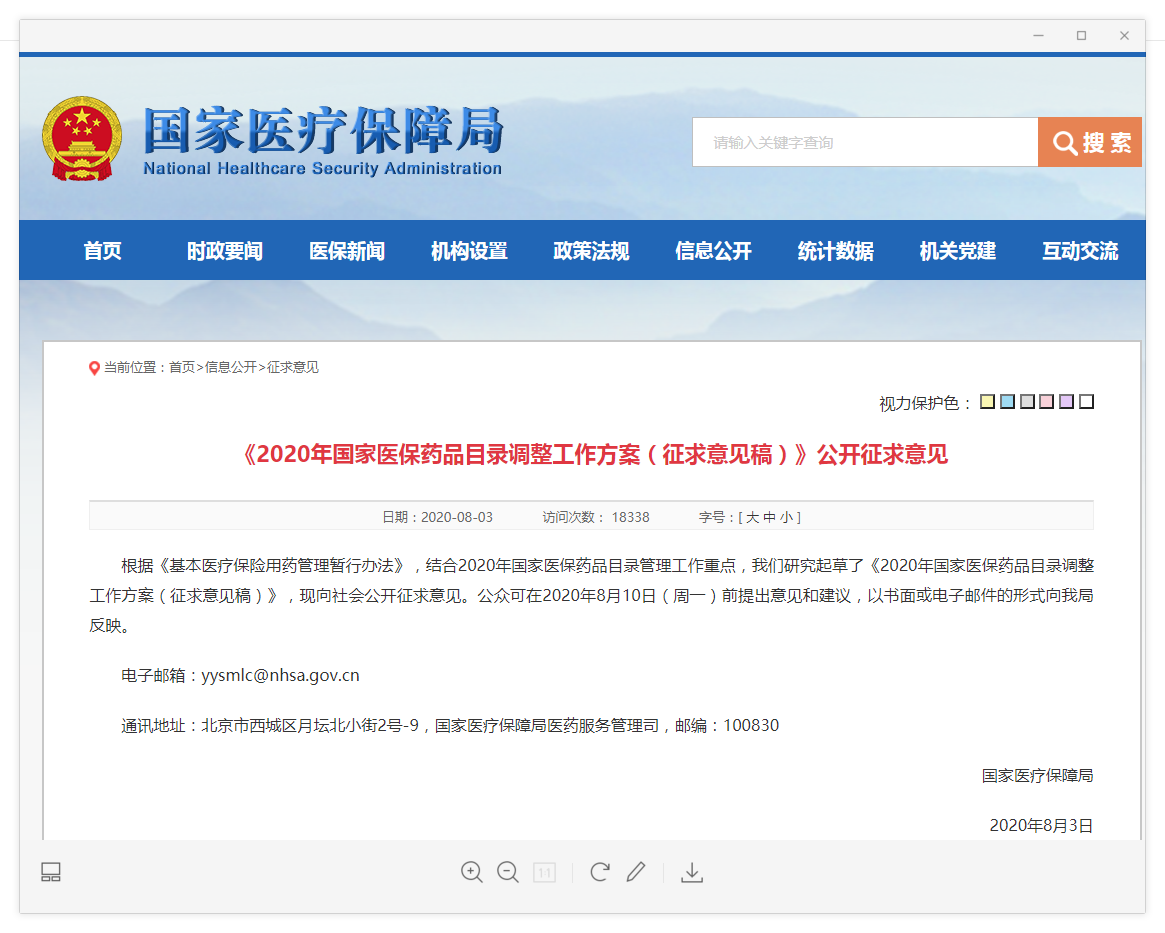Click the zoom in magnifier icon
The height and width of the screenshot is (933, 1165).
(472, 872)
